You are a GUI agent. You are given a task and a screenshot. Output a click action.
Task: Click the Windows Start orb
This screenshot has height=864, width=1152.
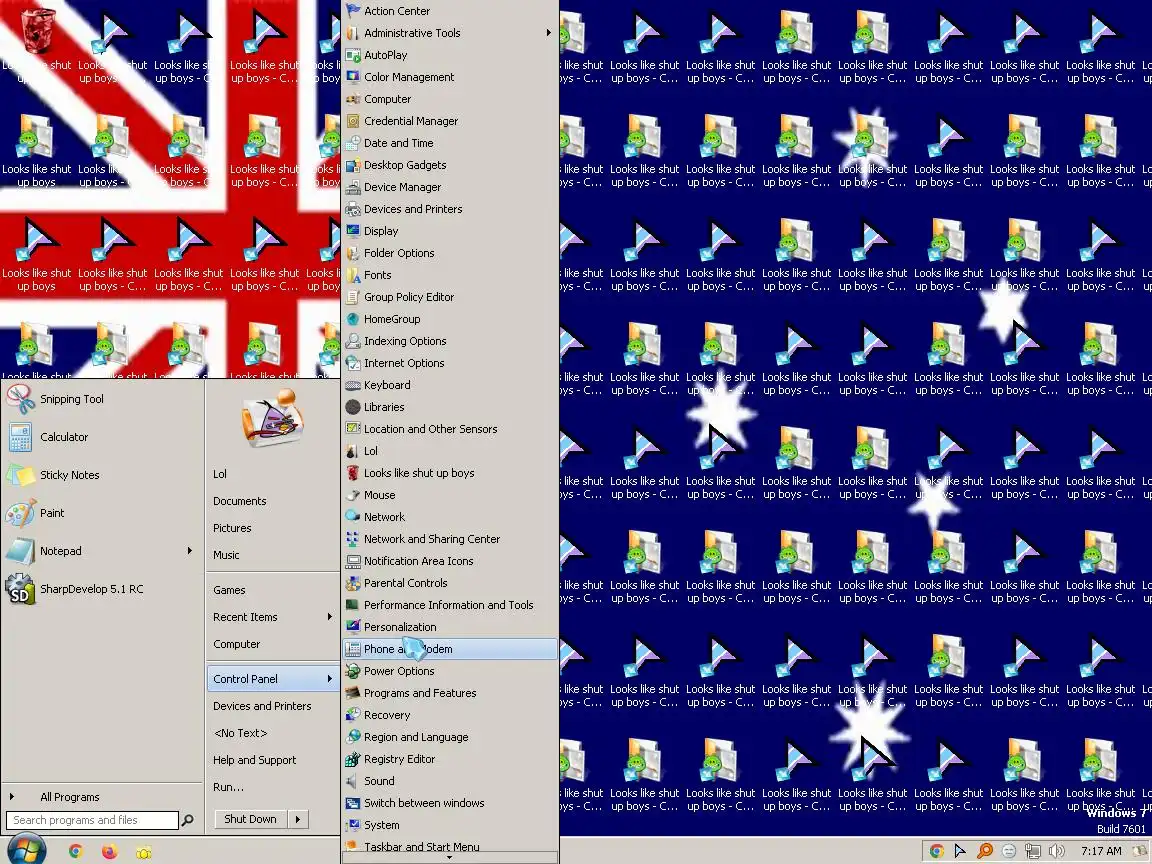(x=26, y=851)
